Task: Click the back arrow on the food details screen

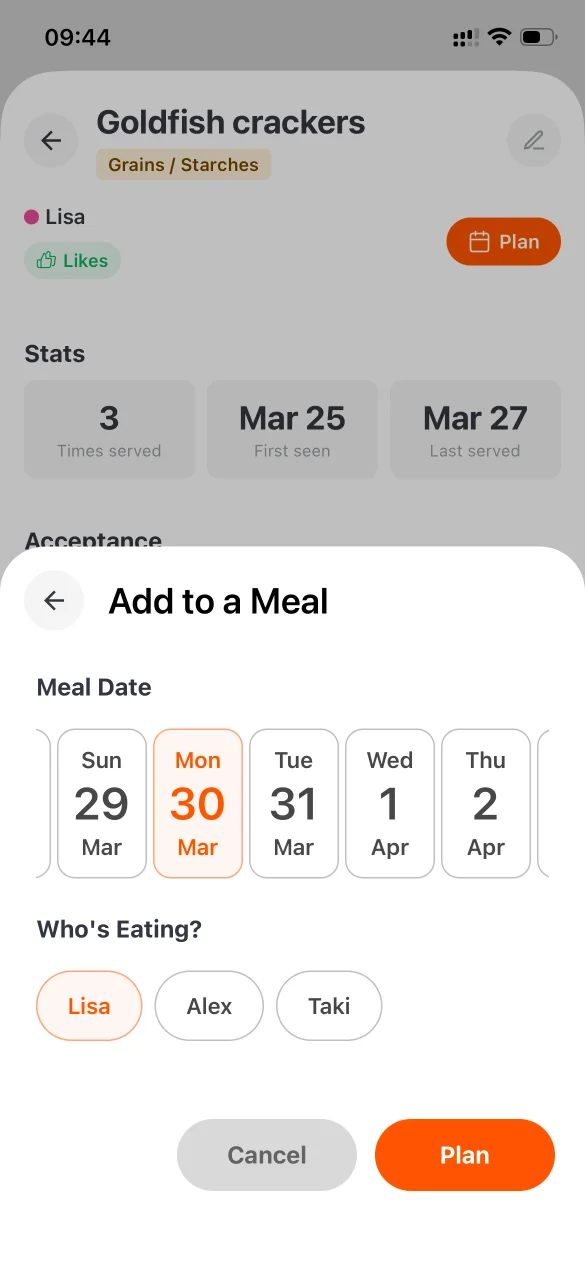Action: tap(50, 140)
